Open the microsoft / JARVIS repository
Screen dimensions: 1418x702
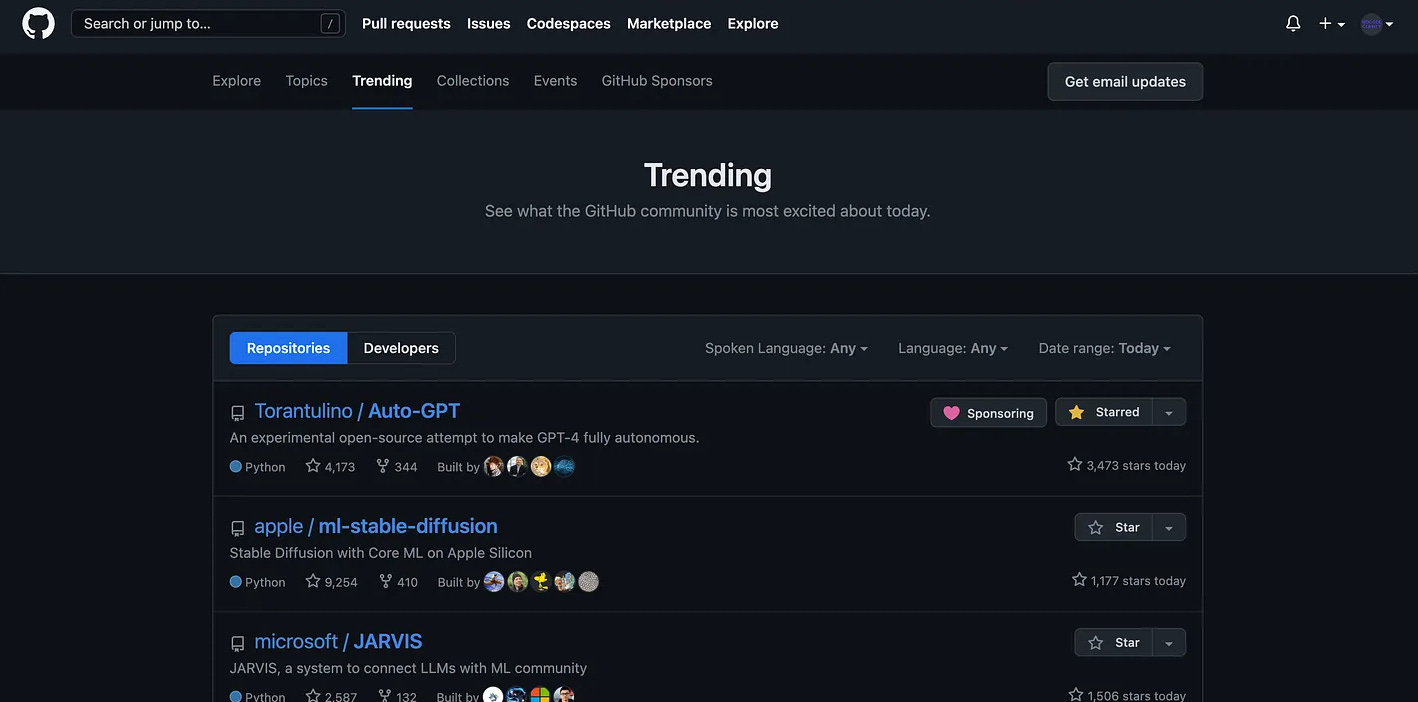click(338, 641)
